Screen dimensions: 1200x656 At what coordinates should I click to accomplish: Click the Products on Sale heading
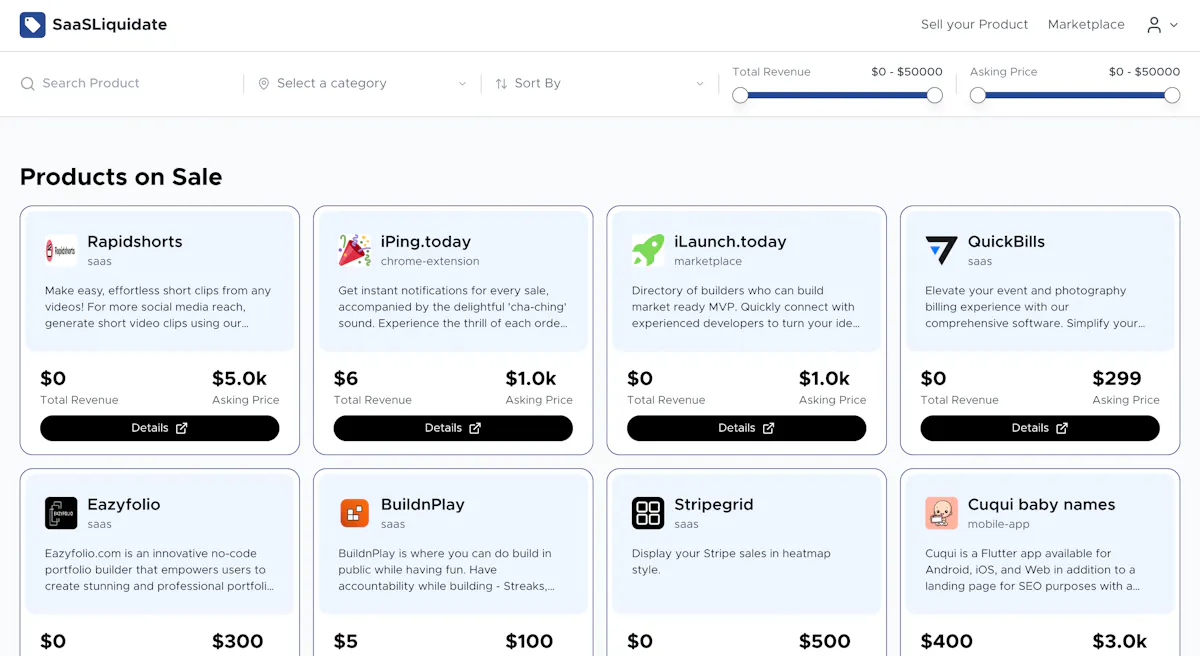[121, 177]
